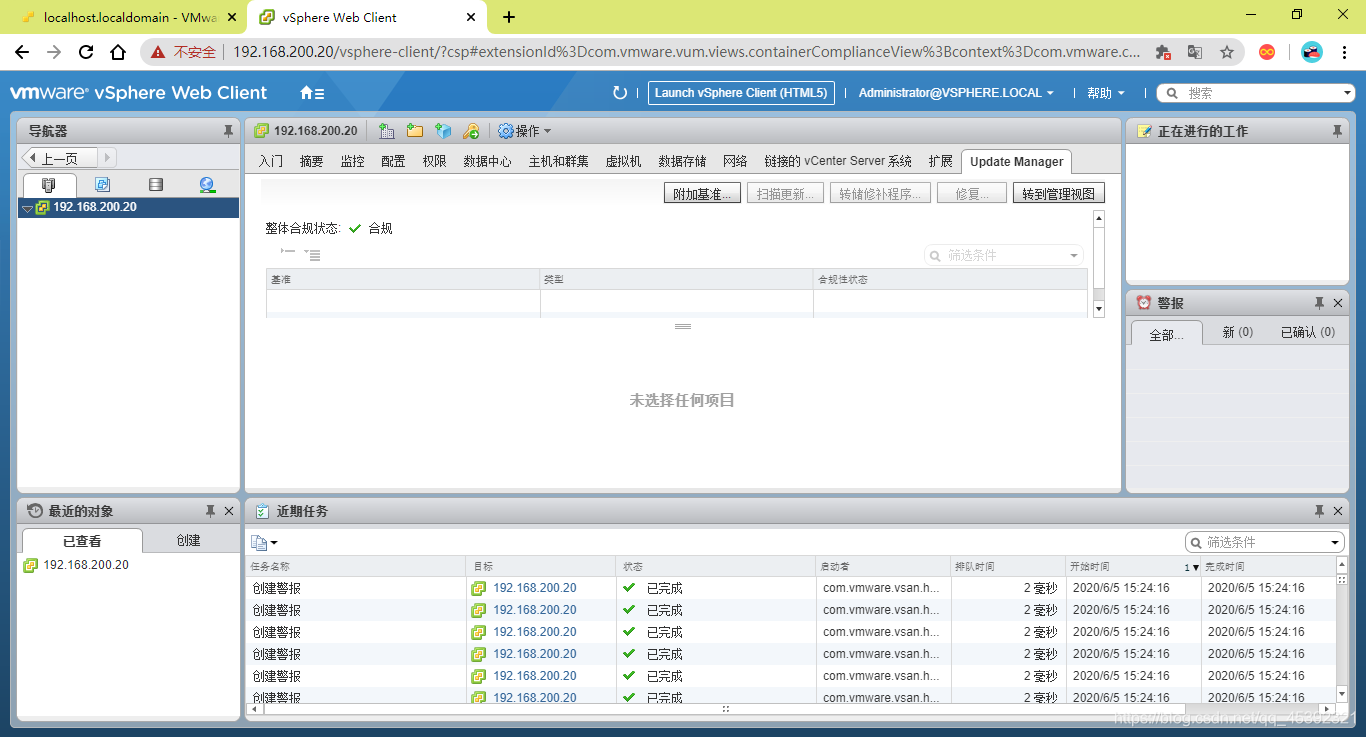1366x737 pixels.
Task: Go back with the 上一页 button
Action: 59,158
